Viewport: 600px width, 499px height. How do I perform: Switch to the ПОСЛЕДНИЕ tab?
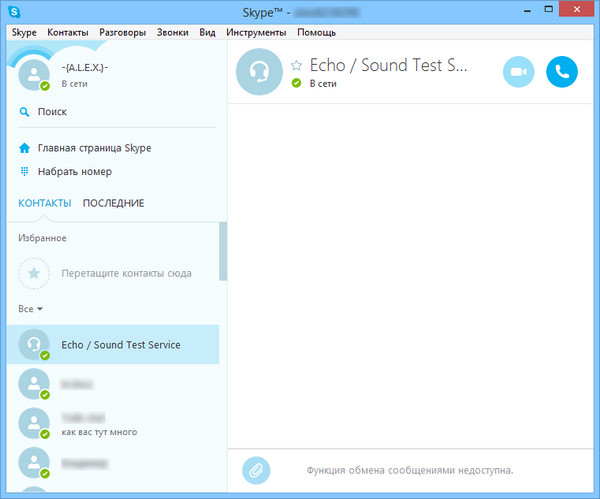pyautogui.click(x=113, y=203)
